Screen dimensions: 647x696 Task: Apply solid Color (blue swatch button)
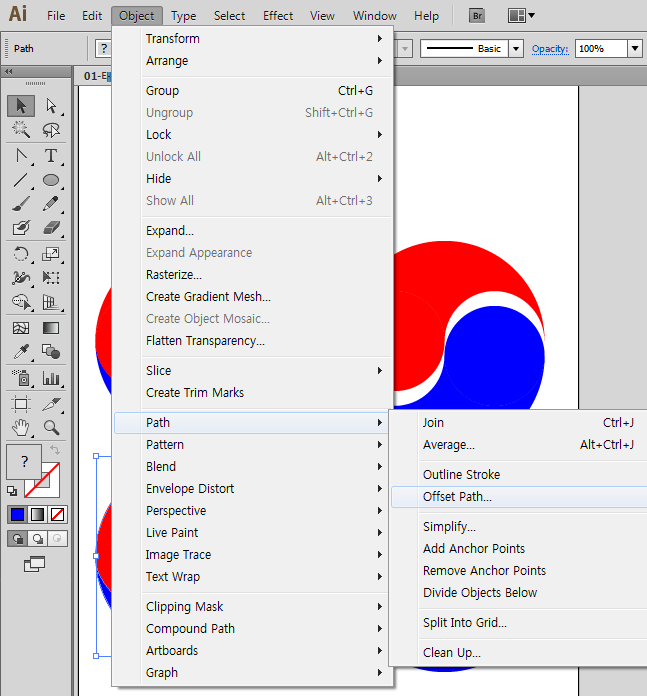click(17, 514)
